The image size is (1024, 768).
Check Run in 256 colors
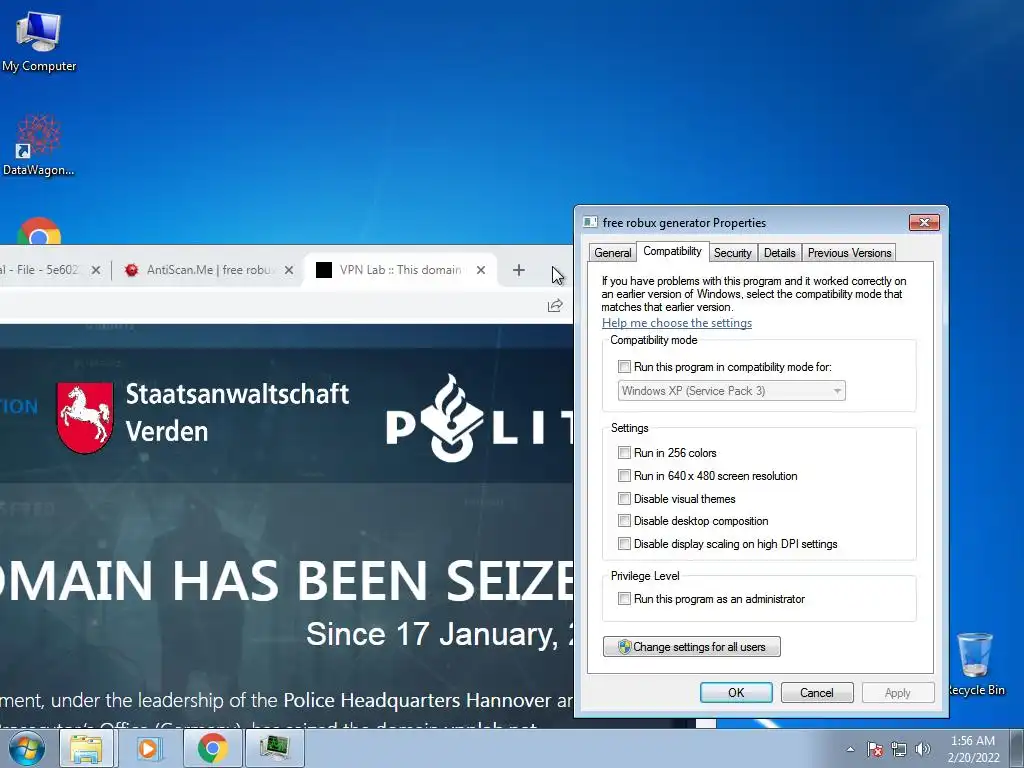624,453
